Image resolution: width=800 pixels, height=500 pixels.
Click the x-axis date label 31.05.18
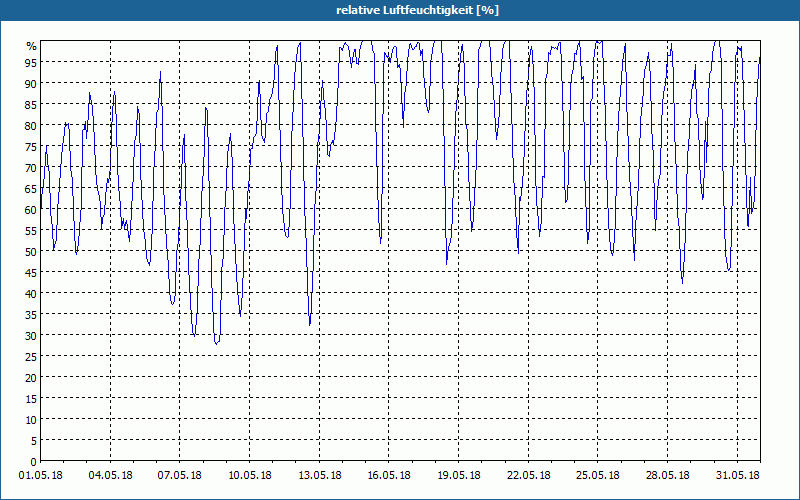coord(737,475)
